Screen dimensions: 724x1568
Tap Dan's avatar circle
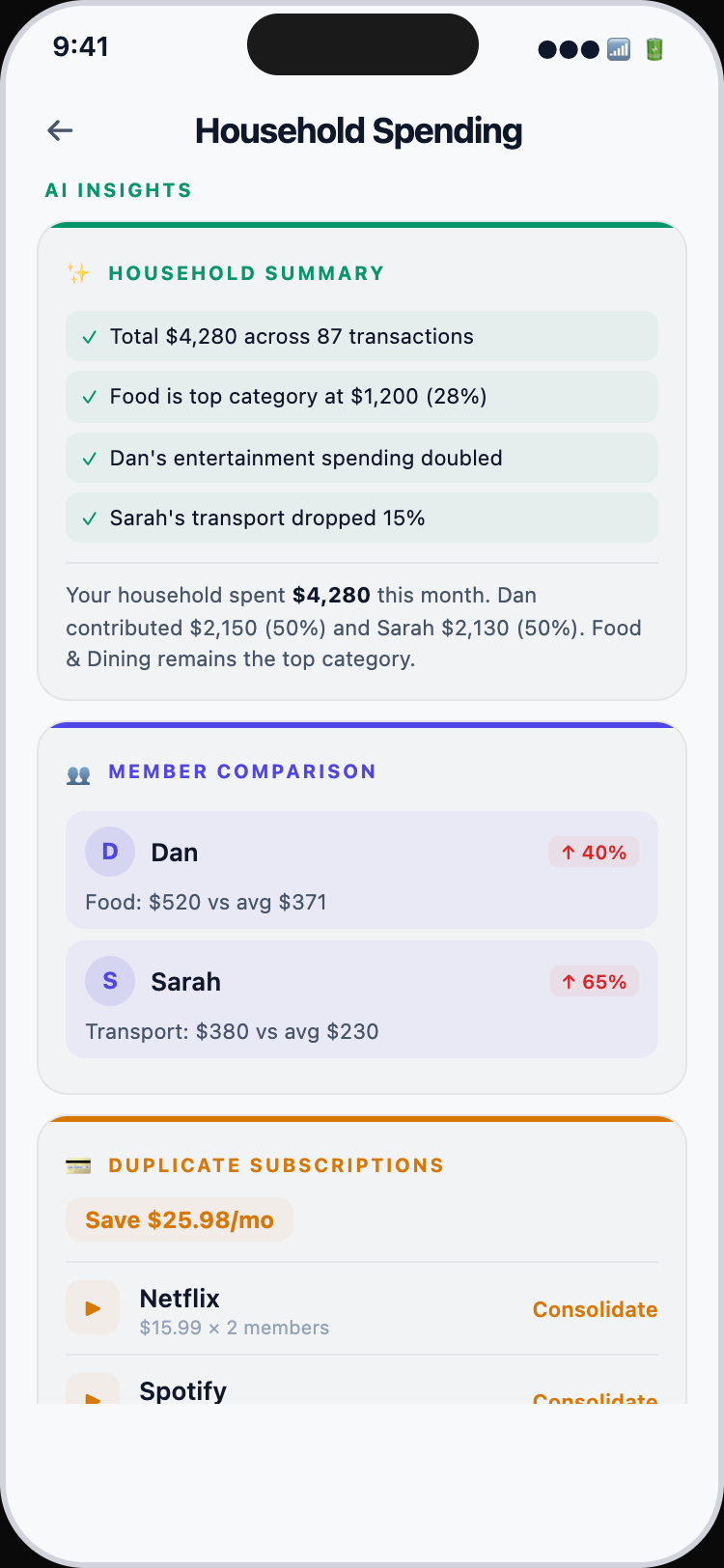tap(110, 852)
